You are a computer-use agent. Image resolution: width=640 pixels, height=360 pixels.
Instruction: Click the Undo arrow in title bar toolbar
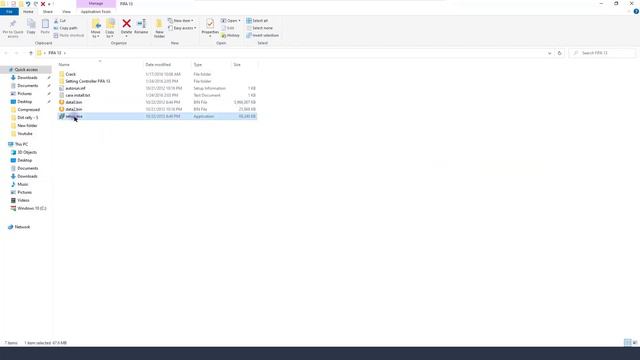pos(28,4)
